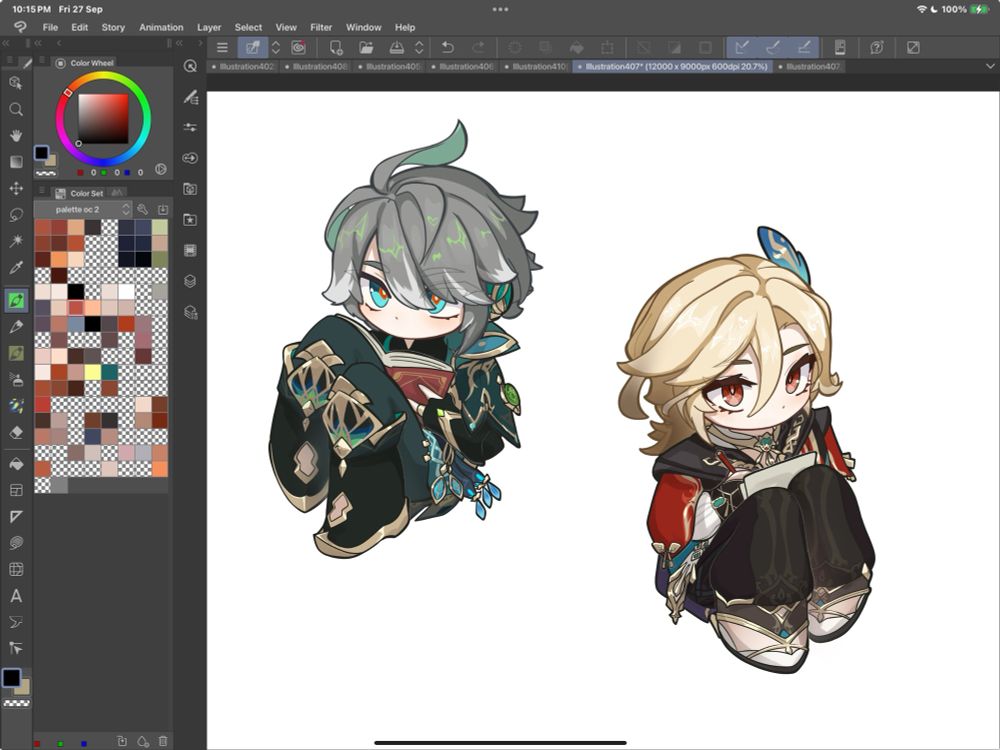1000x750 pixels.
Task: Click the Redo arrow
Action: [x=478, y=47]
